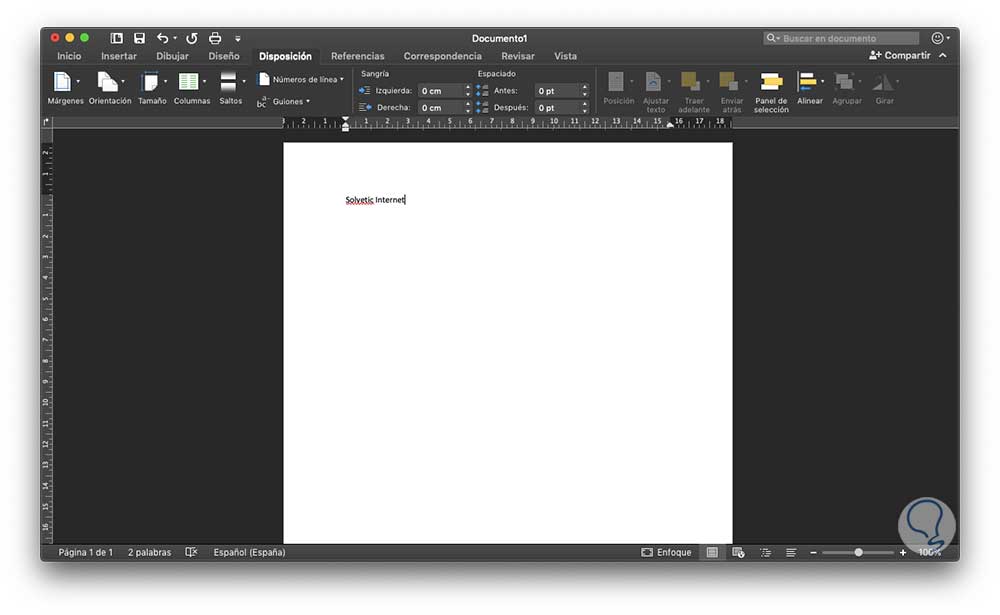Switch to the Dibujar tab
The height and width of the screenshot is (615, 1000).
[172, 56]
